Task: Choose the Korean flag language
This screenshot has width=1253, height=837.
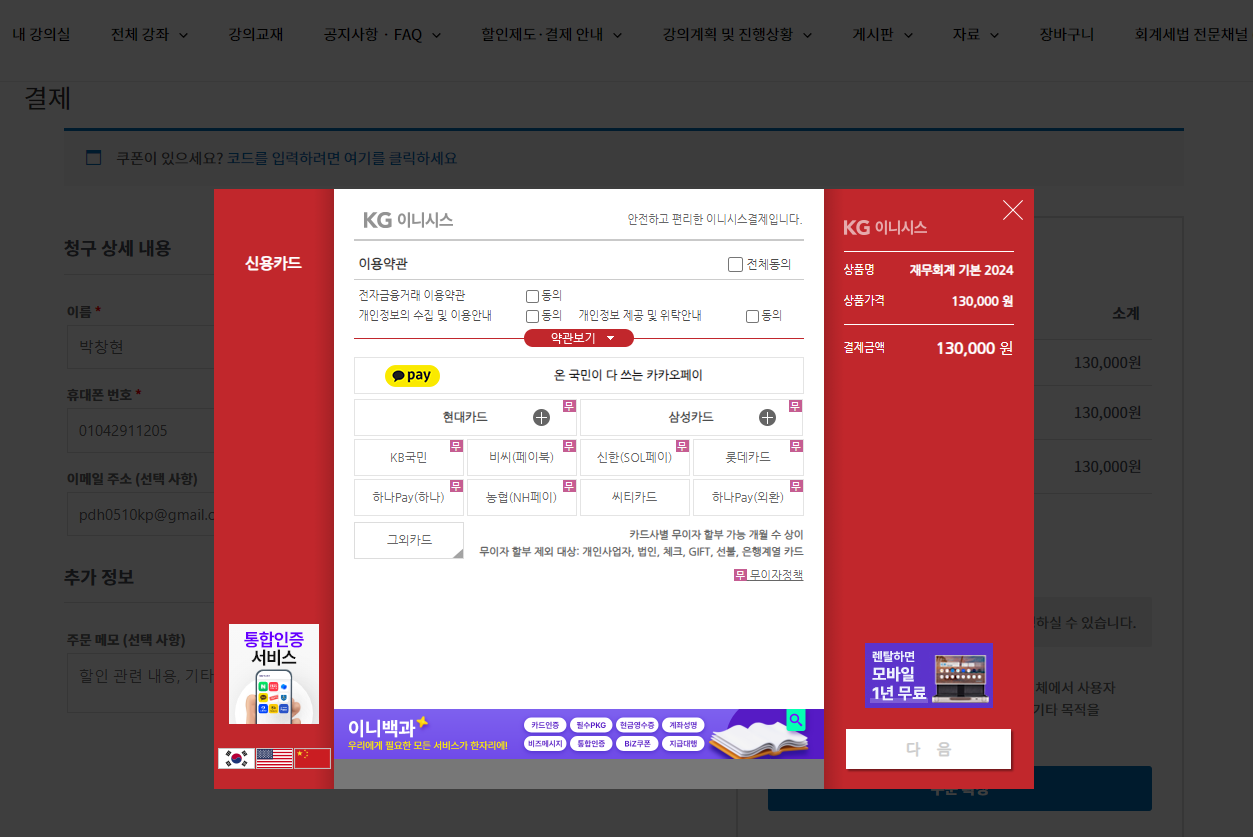Action: point(236,758)
